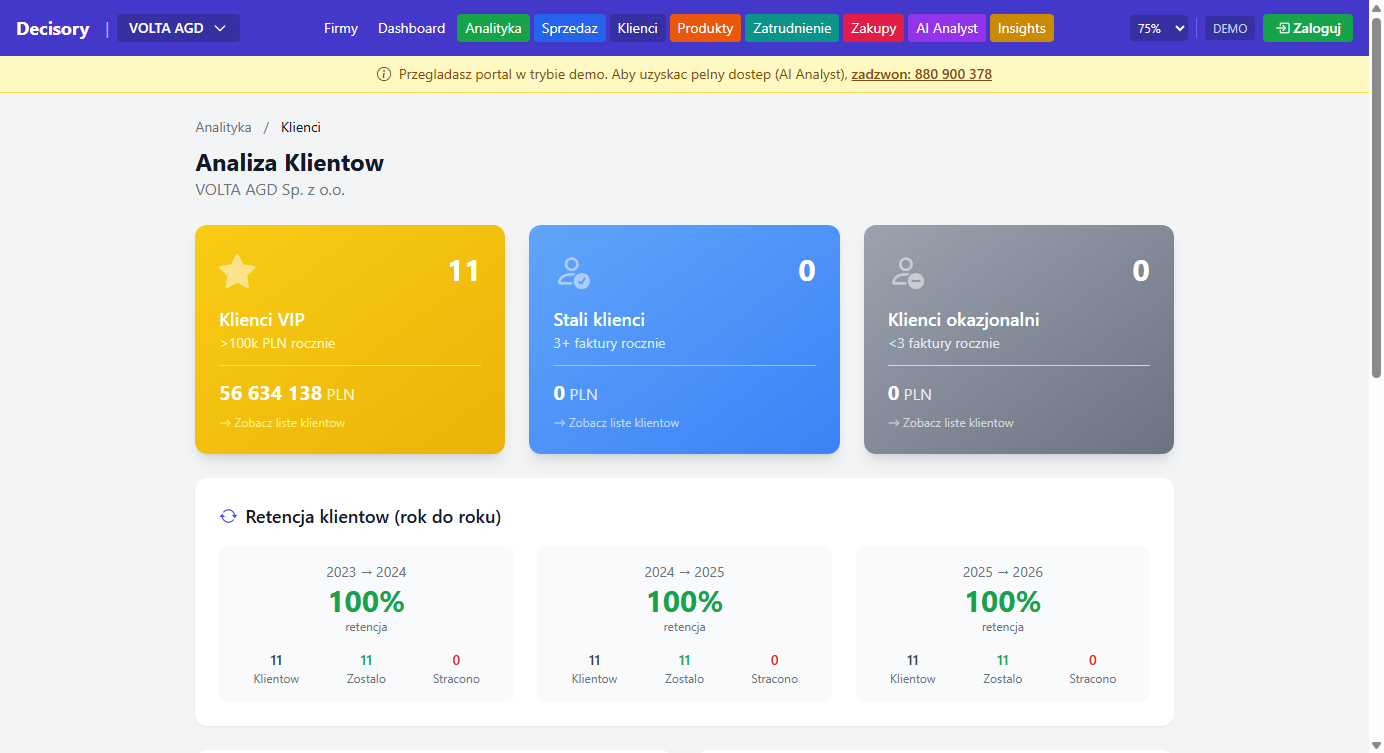Click the retention refresh arrows icon
Screen dimensions: 1384x753
click(x=228, y=517)
